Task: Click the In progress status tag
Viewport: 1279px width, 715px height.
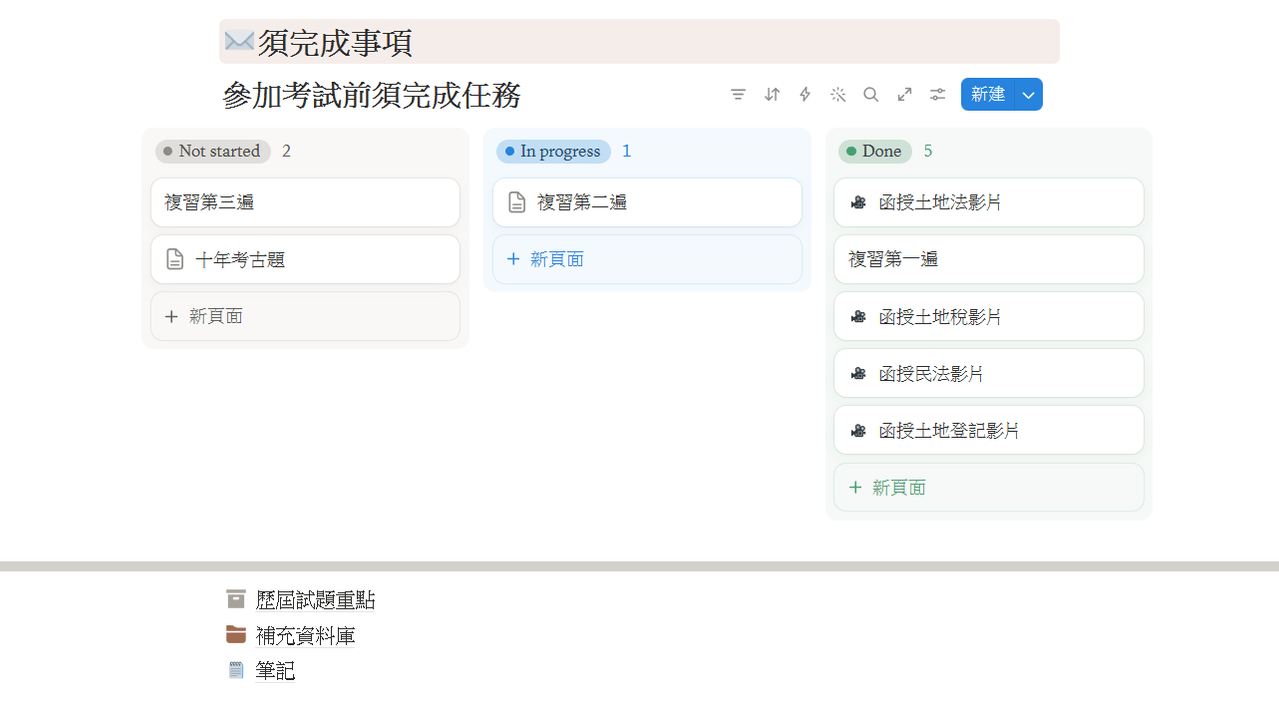Action: click(554, 151)
